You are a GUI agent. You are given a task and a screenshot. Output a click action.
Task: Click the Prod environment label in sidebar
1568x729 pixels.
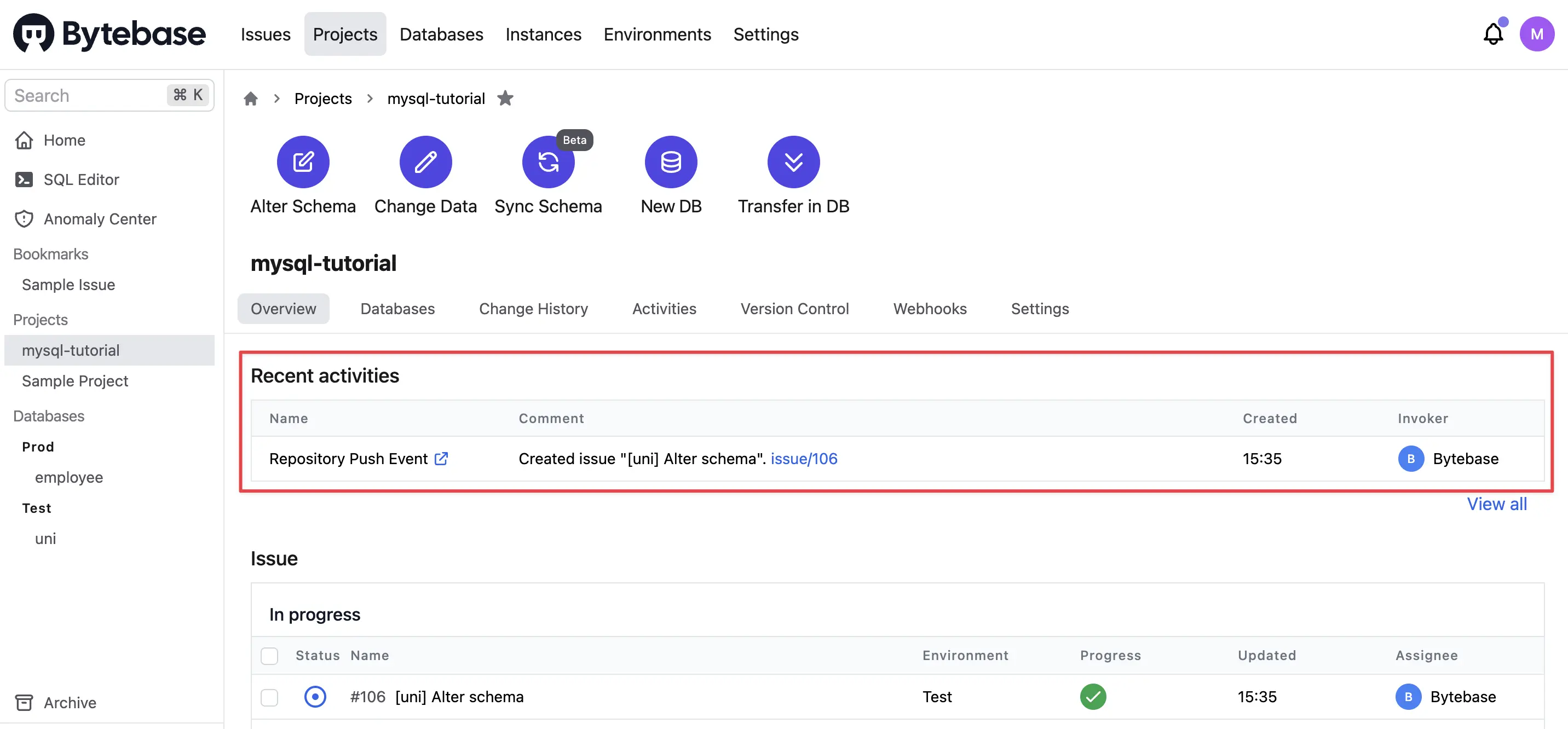pyautogui.click(x=38, y=447)
